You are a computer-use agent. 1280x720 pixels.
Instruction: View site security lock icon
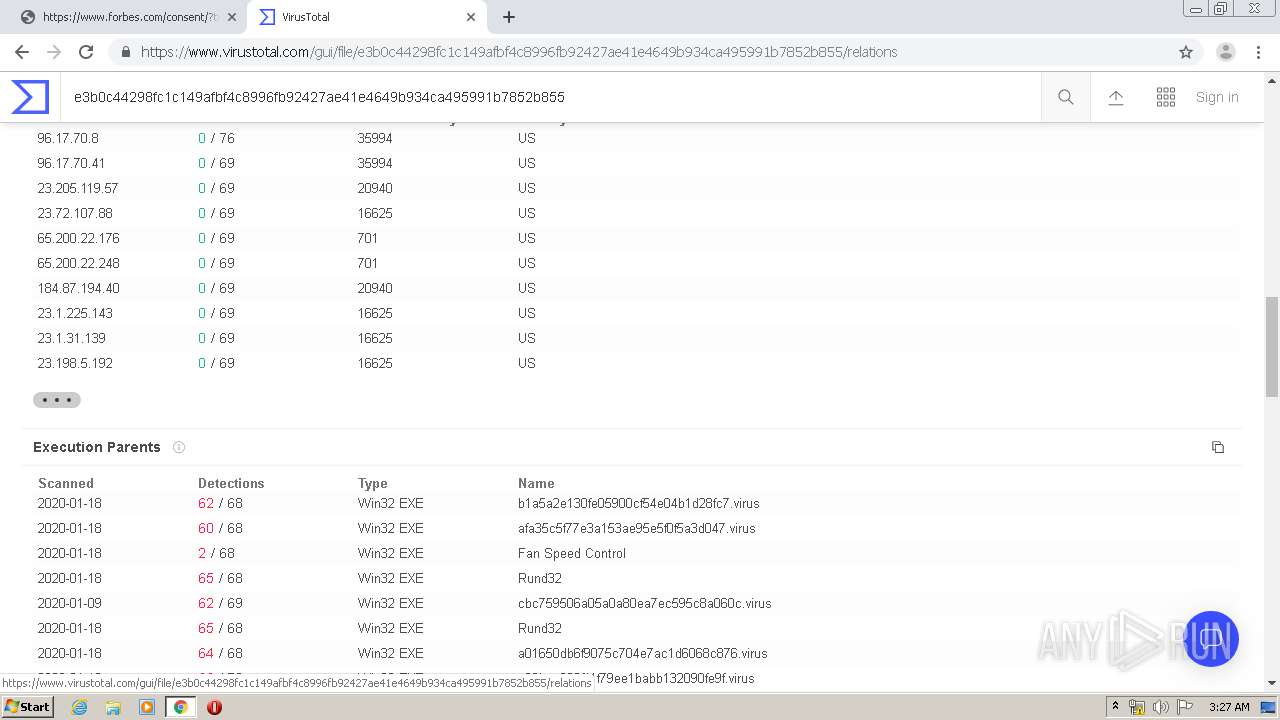126,52
